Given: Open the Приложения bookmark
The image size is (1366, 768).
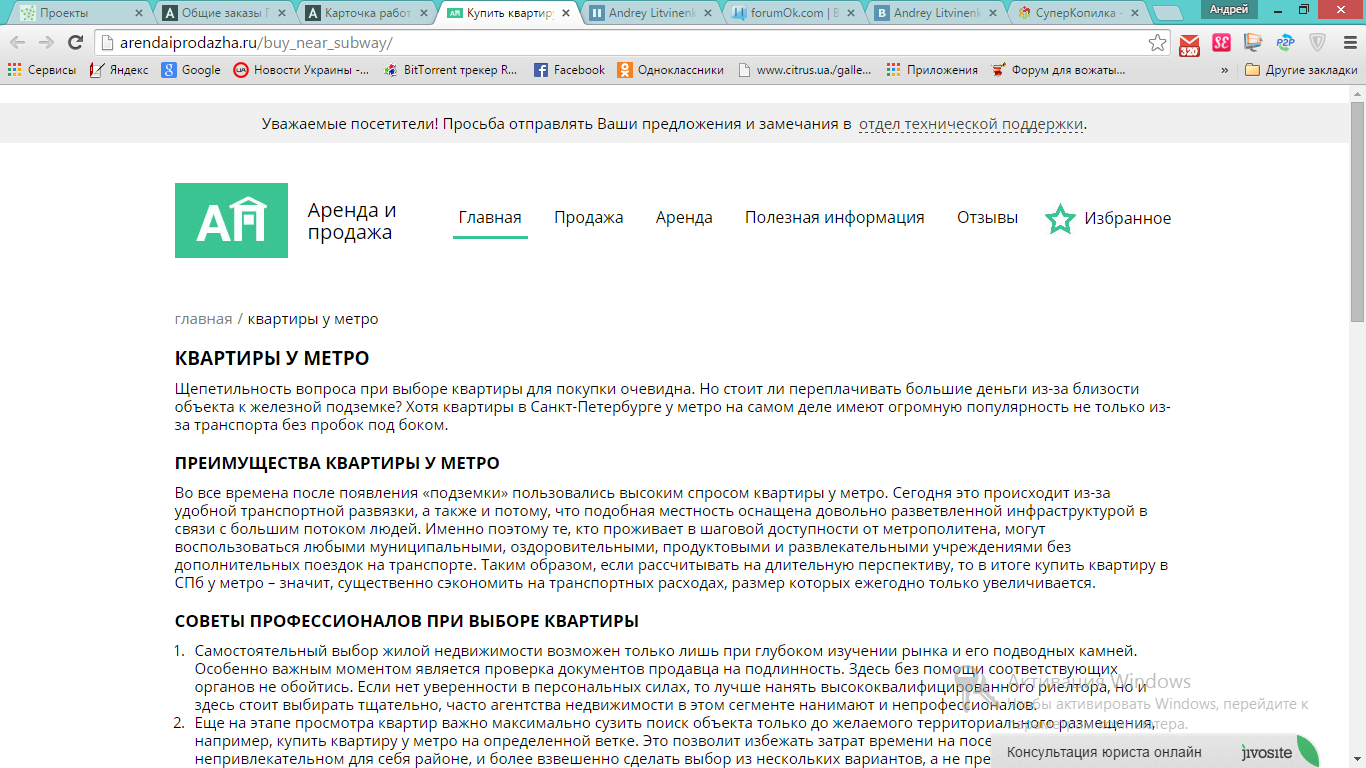Looking at the screenshot, I should point(931,70).
